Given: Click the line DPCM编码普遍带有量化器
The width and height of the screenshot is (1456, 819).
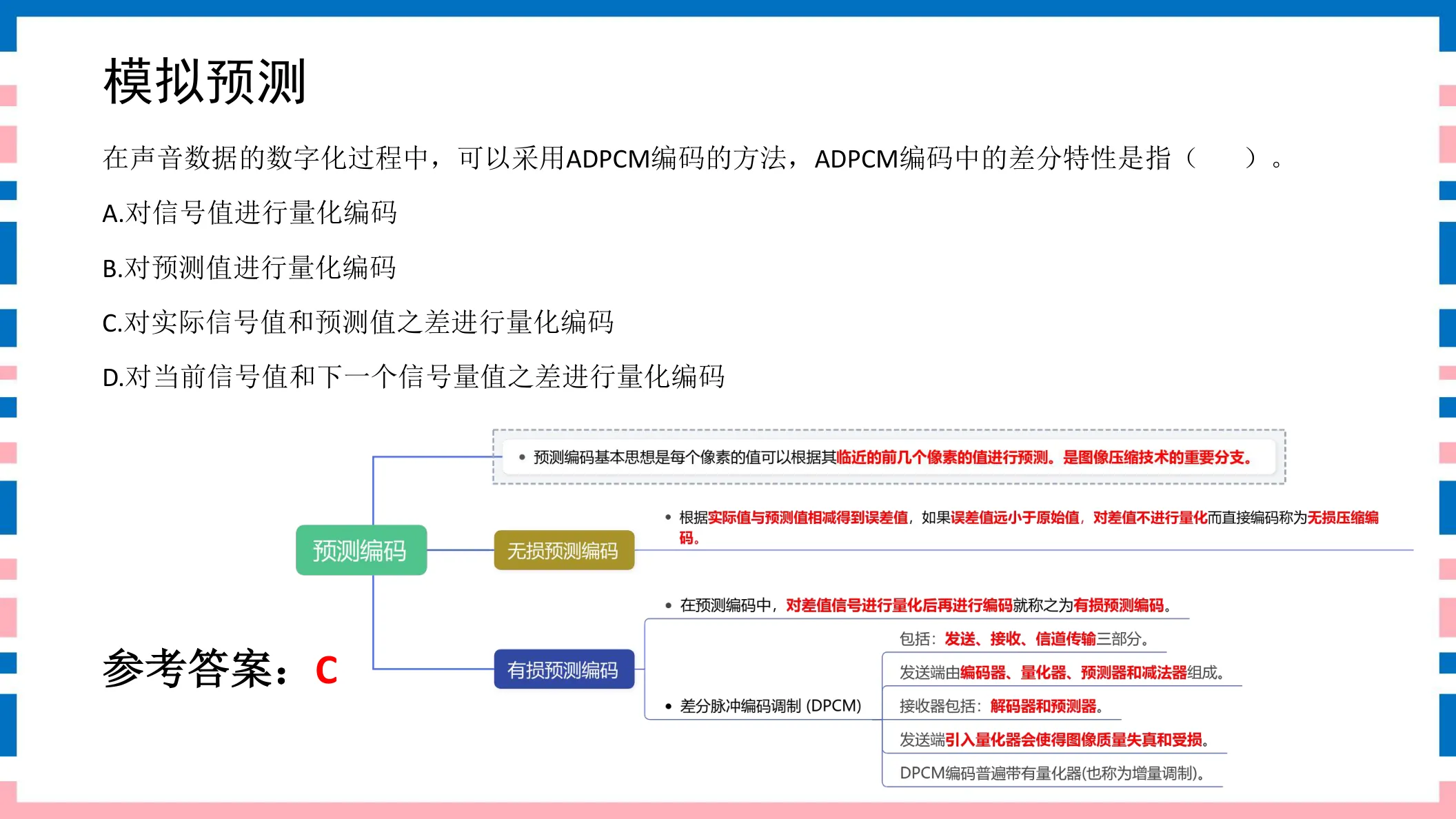Looking at the screenshot, I should (x=1053, y=774).
